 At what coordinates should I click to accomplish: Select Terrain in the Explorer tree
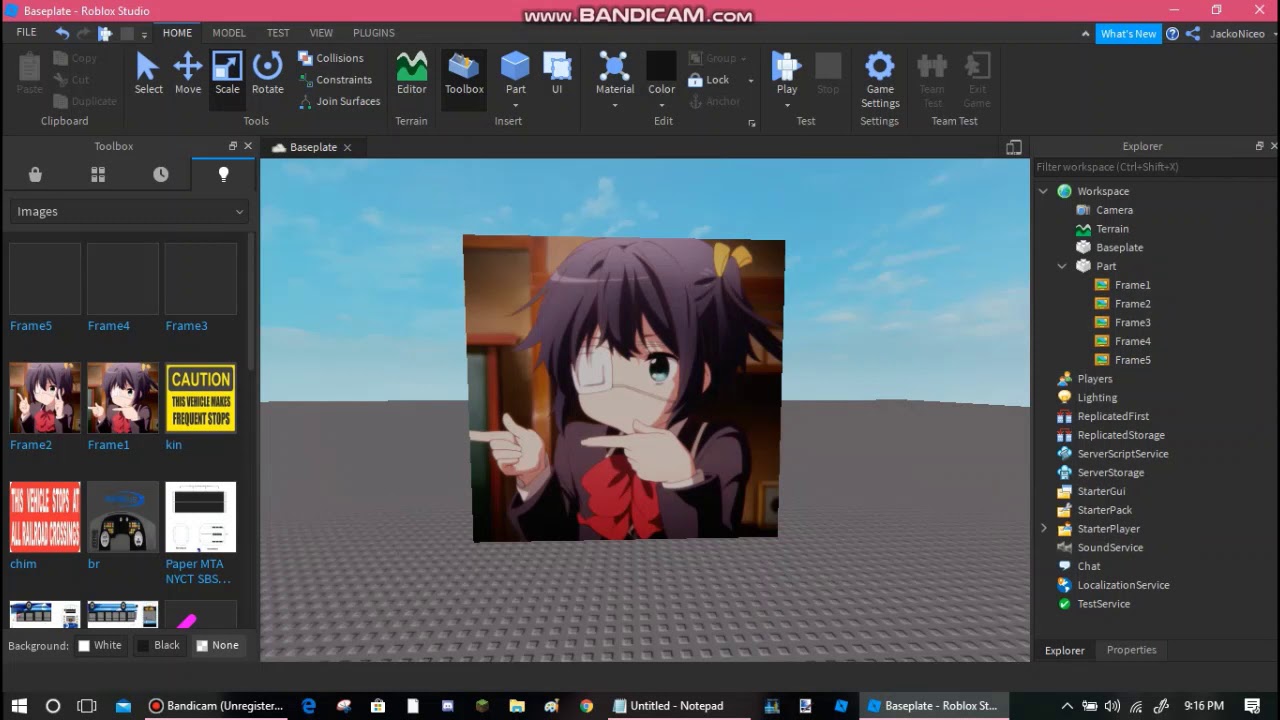pos(1112,229)
